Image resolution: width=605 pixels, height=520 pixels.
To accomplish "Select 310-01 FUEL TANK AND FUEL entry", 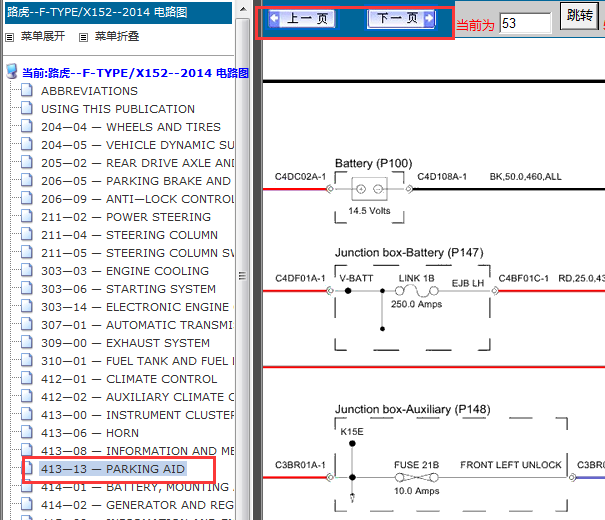I will click(137, 361).
